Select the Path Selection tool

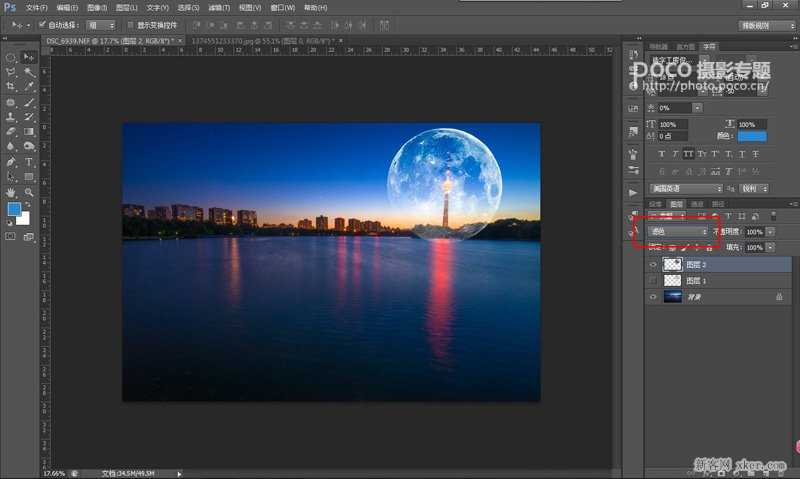(11, 177)
